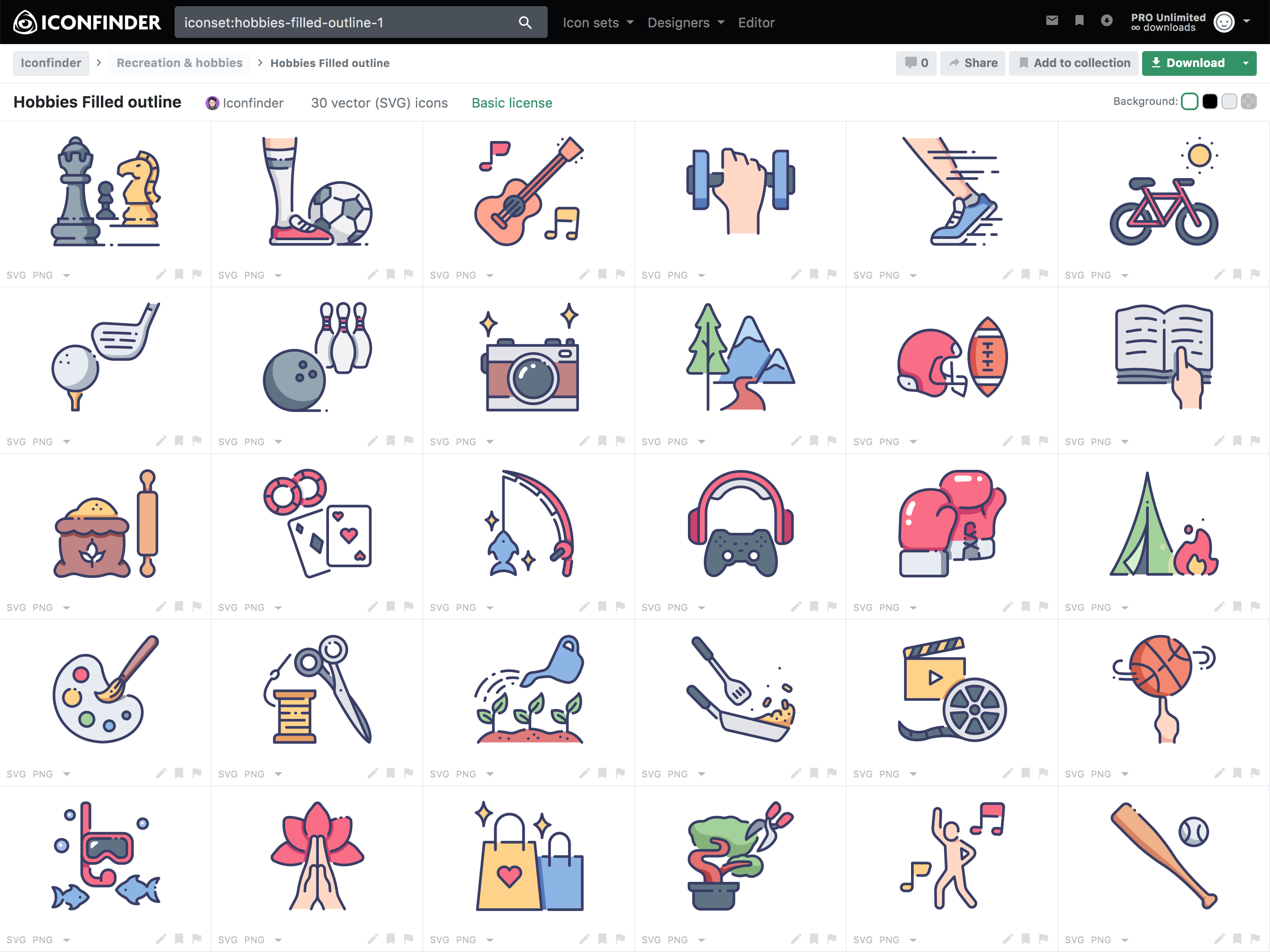Bookmark the boxing gloves icon

click(1025, 606)
